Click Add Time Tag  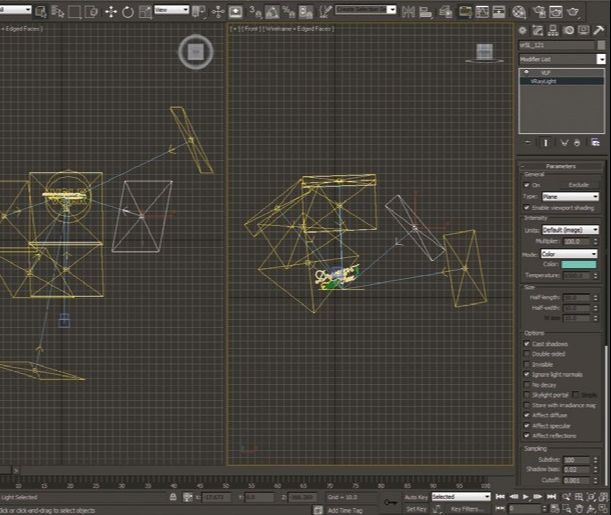[x=345, y=510]
